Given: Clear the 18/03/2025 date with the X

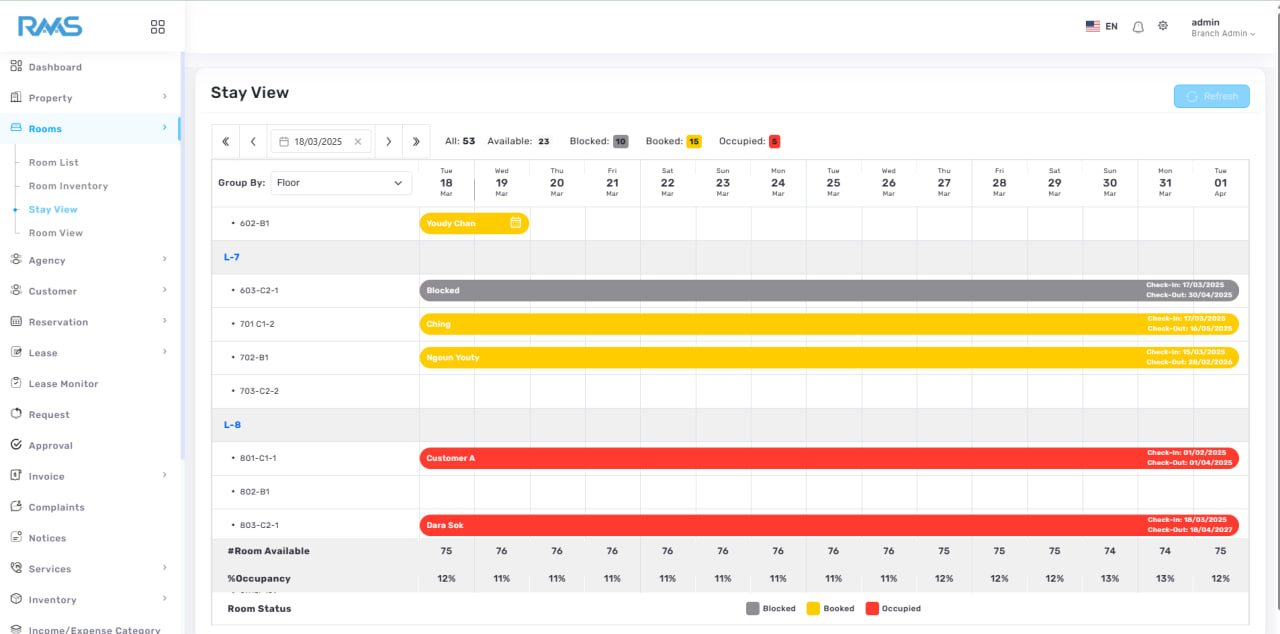Looking at the screenshot, I should click(358, 142).
